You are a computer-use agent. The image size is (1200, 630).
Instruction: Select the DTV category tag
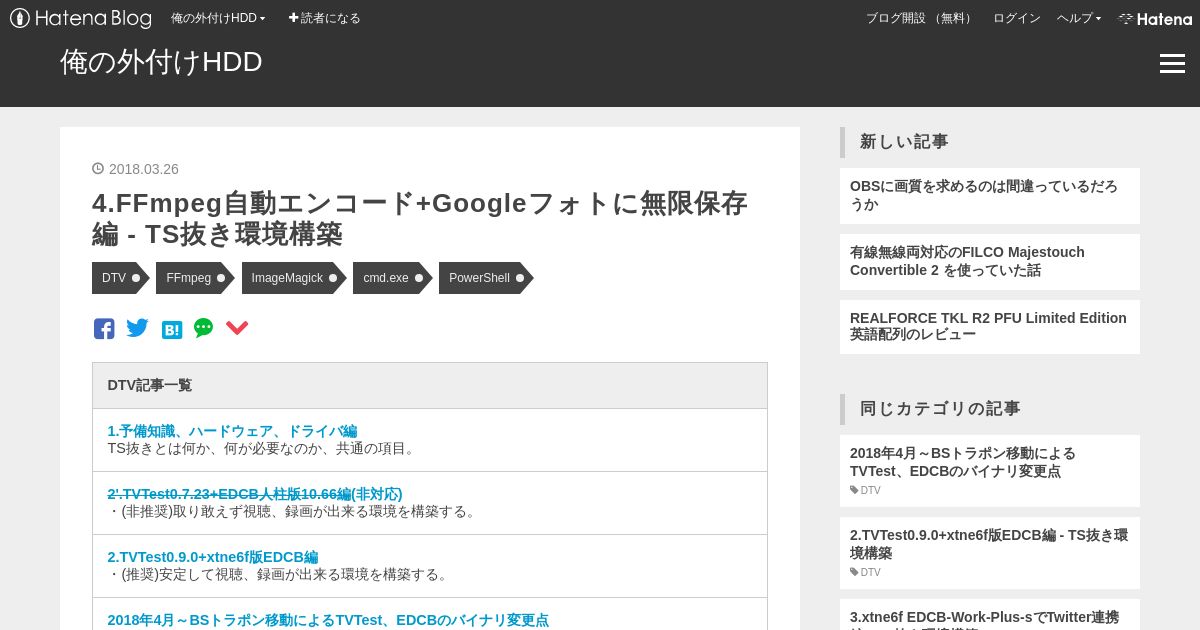pyautogui.click(x=121, y=278)
